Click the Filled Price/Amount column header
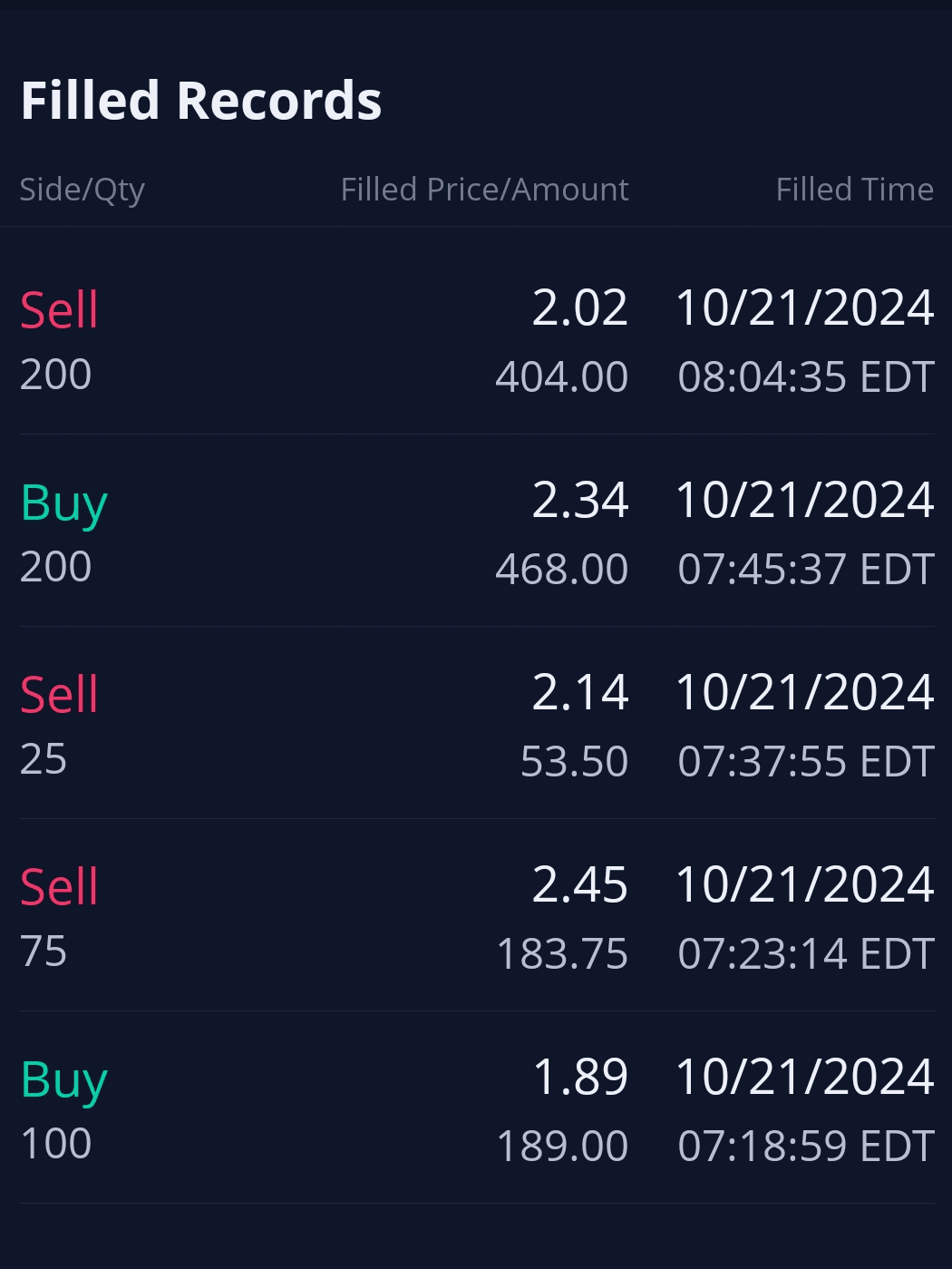This screenshot has height=1269, width=952. (484, 190)
